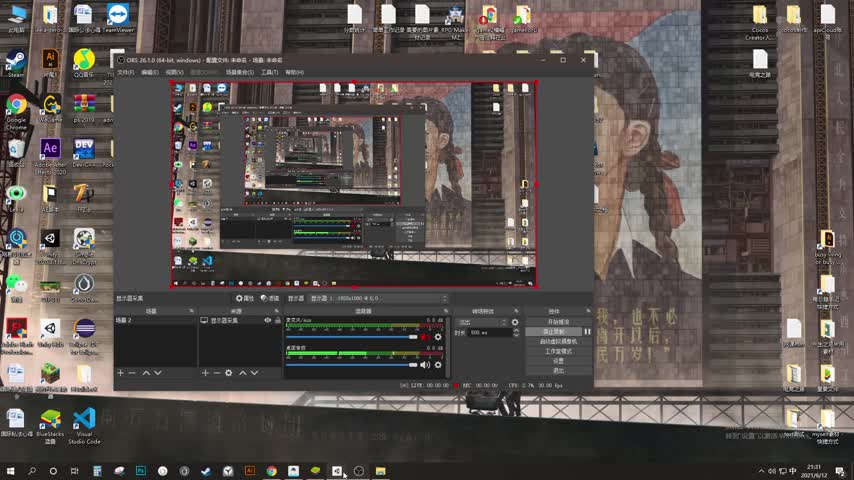Click Properties gear button above scenes panel
The height and width of the screenshot is (480, 854).
point(245,299)
